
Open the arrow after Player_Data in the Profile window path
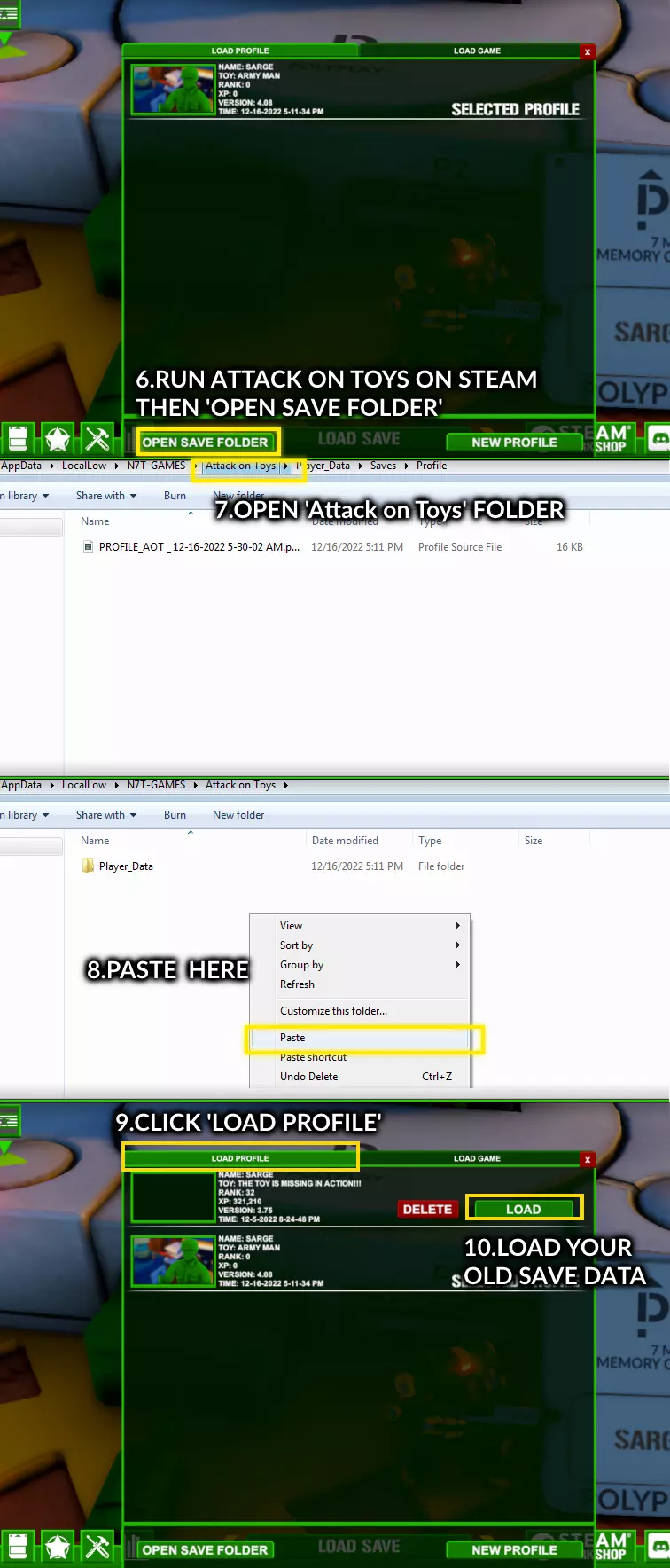pyautogui.click(x=360, y=466)
